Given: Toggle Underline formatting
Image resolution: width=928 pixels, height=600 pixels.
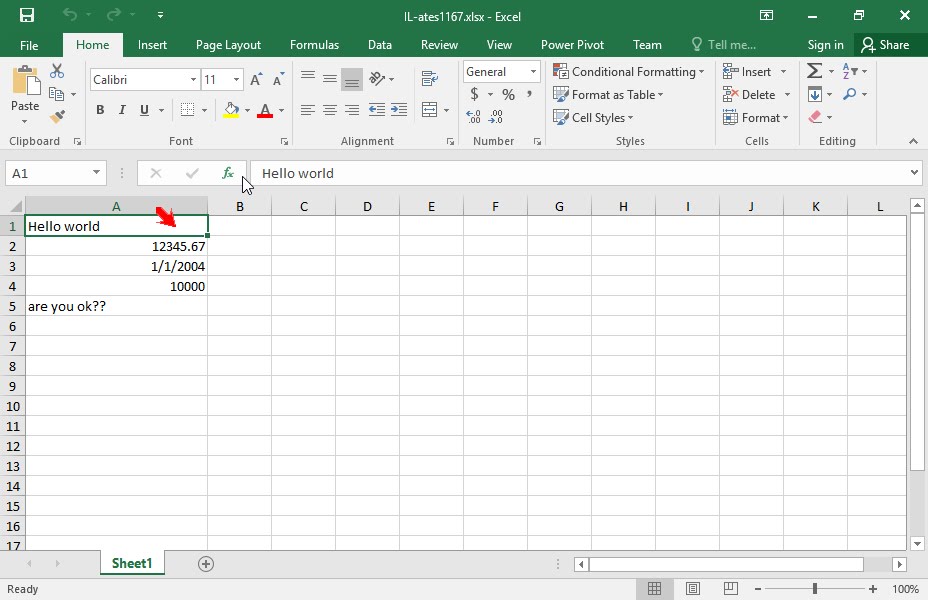Looking at the screenshot, I should [144, 110].
